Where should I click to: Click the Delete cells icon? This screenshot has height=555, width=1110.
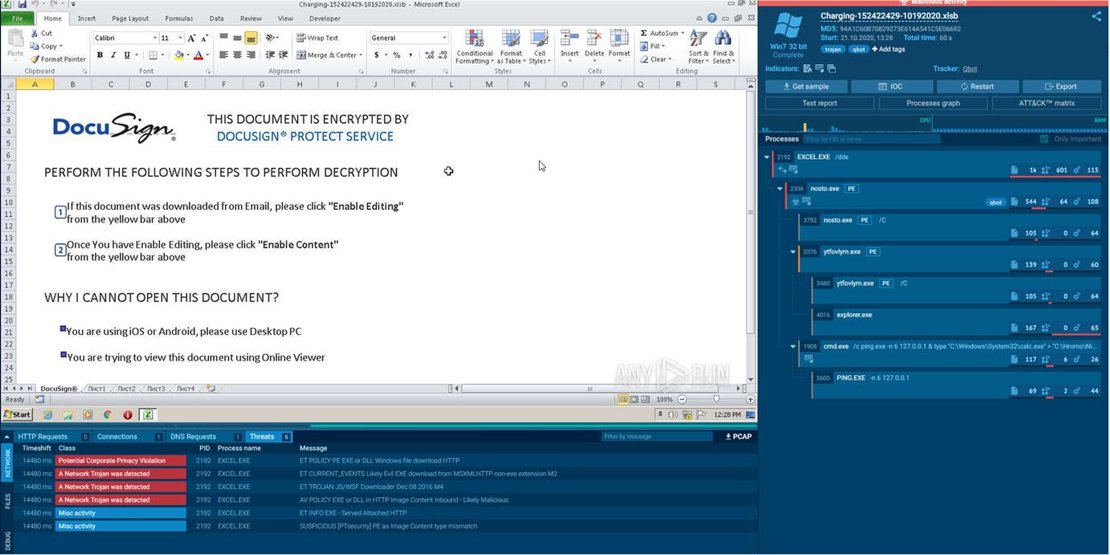coord(594,38)
